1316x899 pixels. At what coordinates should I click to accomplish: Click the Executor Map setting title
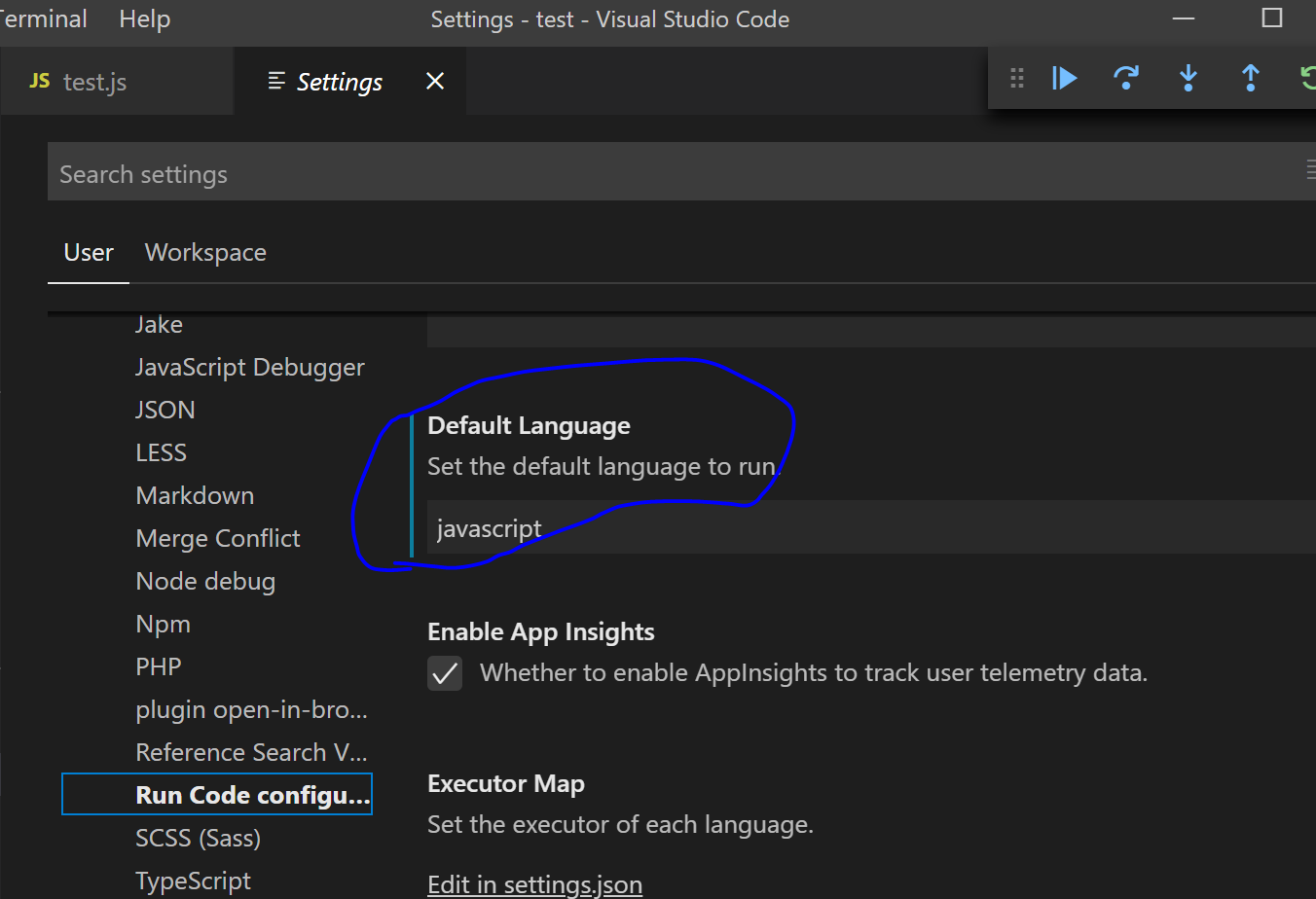506,784
